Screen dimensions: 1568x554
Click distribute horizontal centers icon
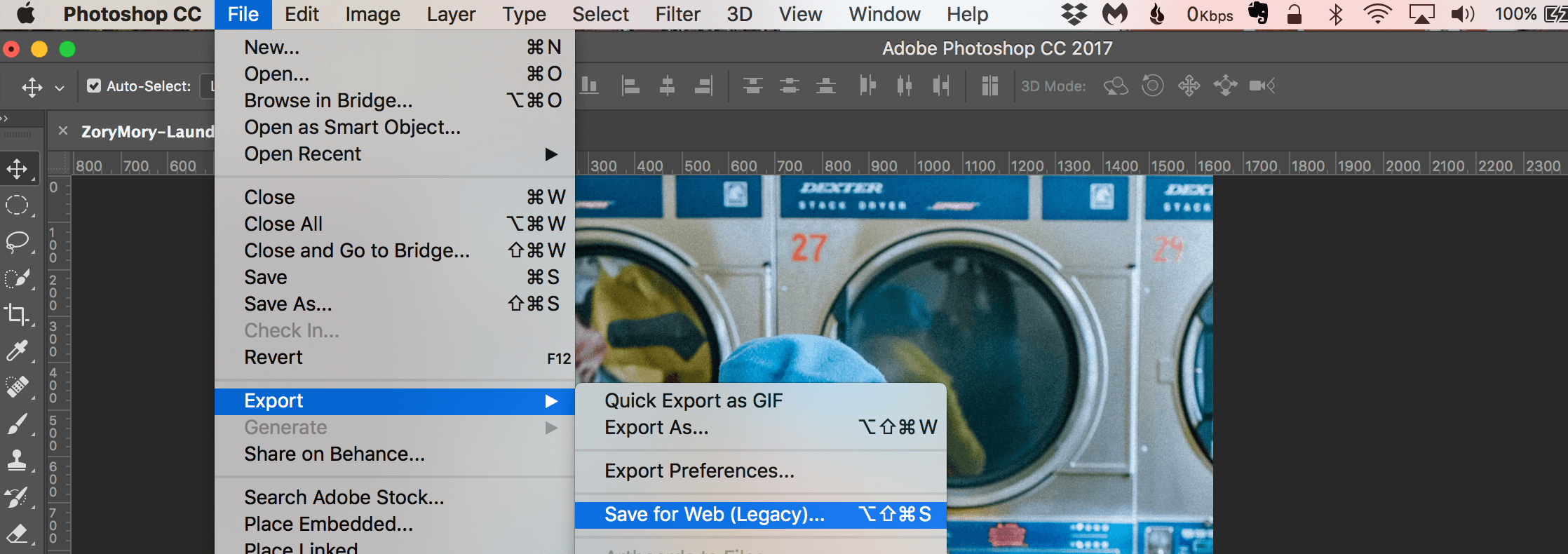click(x=905, y=86)
